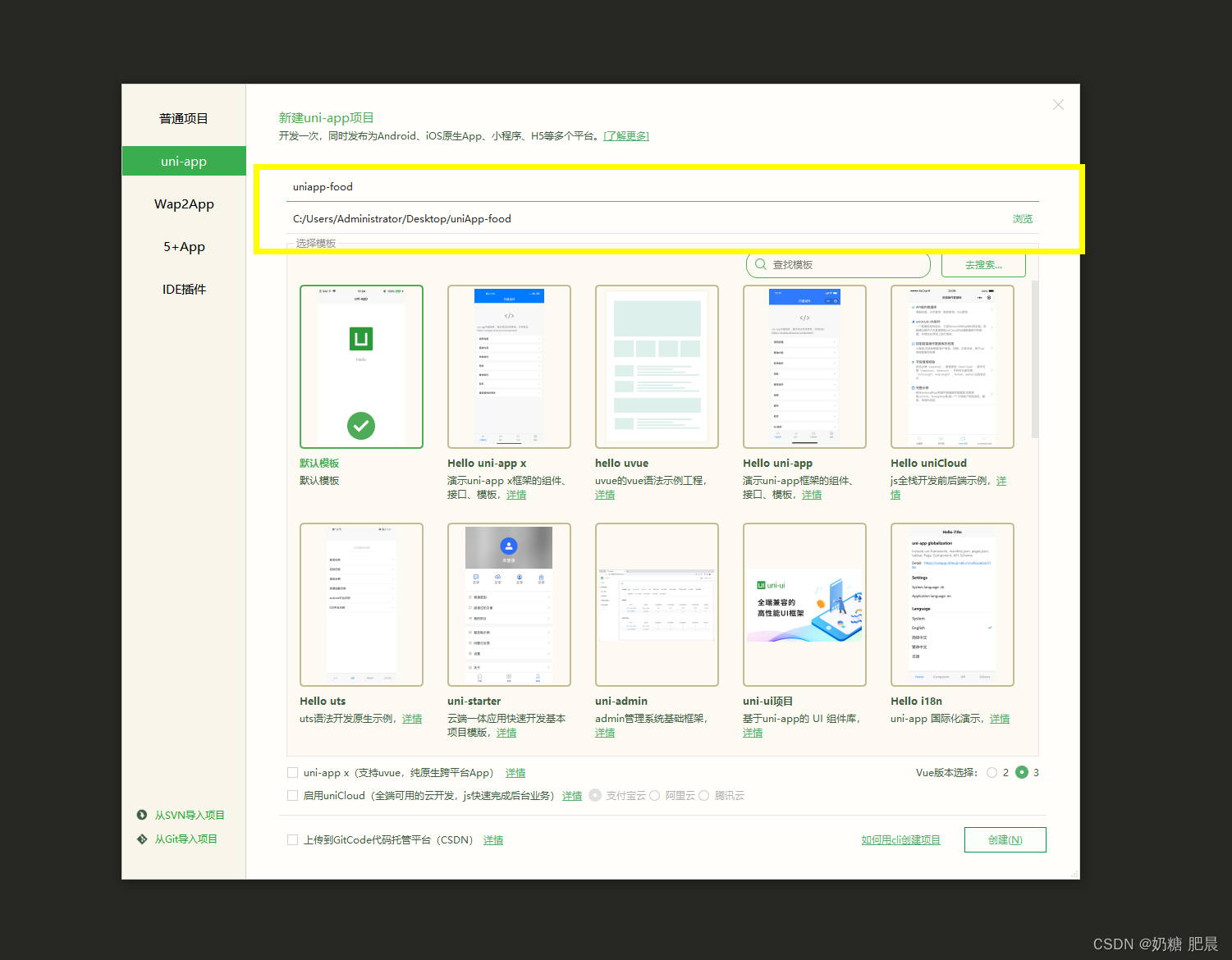Select the 普通项目 project type
The image size is (1232, 960).
[184, 119]
